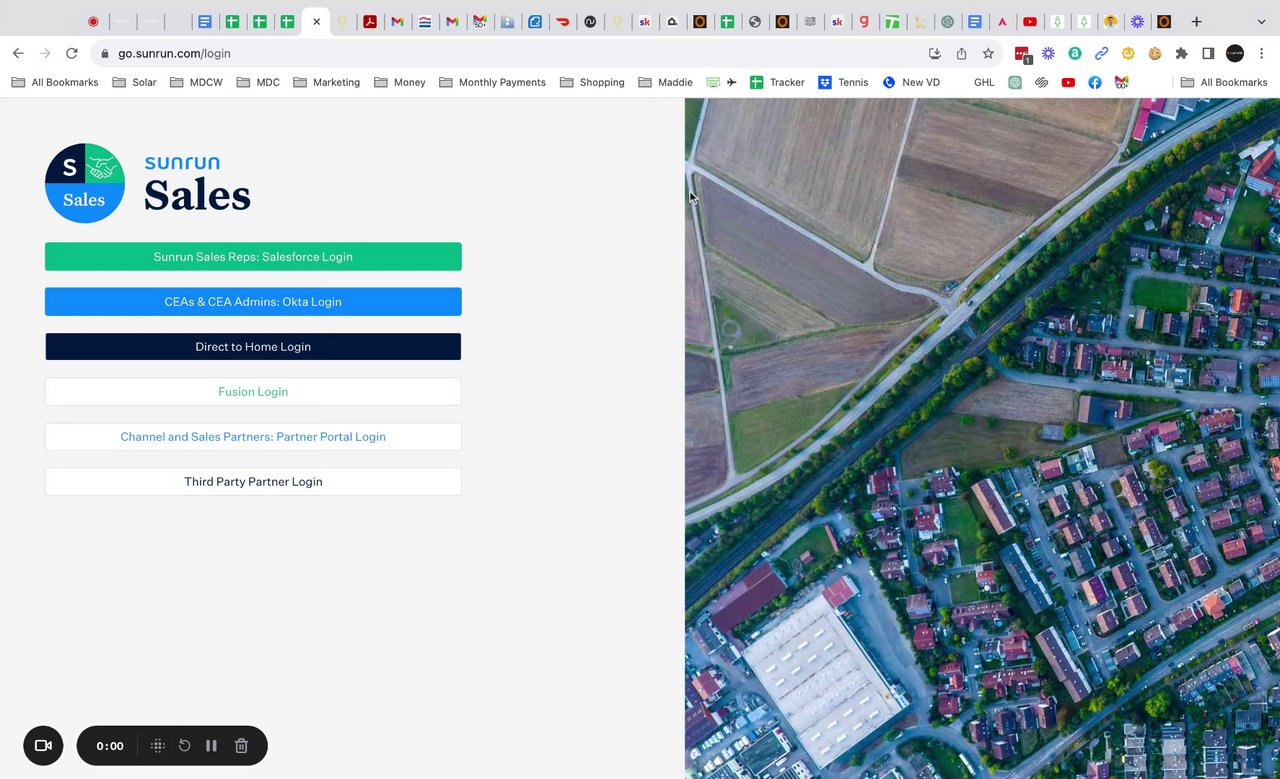1280x779 pixels.
Task: Open the purple starburst extension in toolbar
Action: (x=1048, y=53)
